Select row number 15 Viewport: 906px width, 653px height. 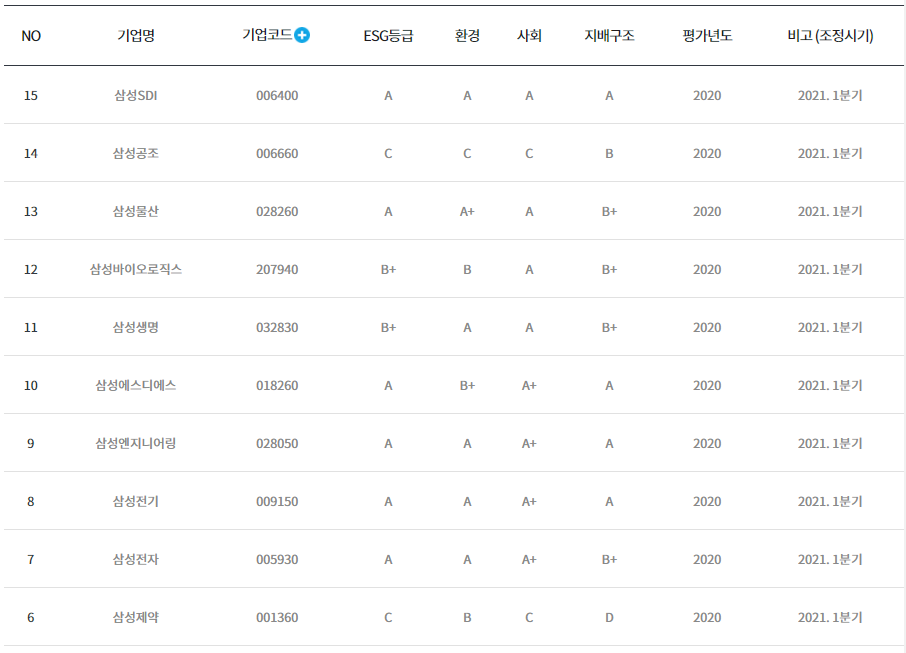31,95
